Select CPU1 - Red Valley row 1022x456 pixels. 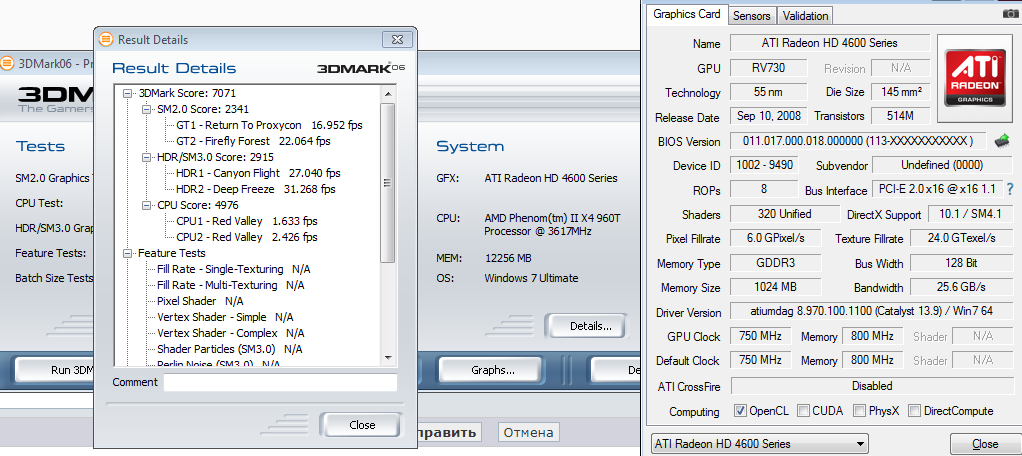[247, 221]
